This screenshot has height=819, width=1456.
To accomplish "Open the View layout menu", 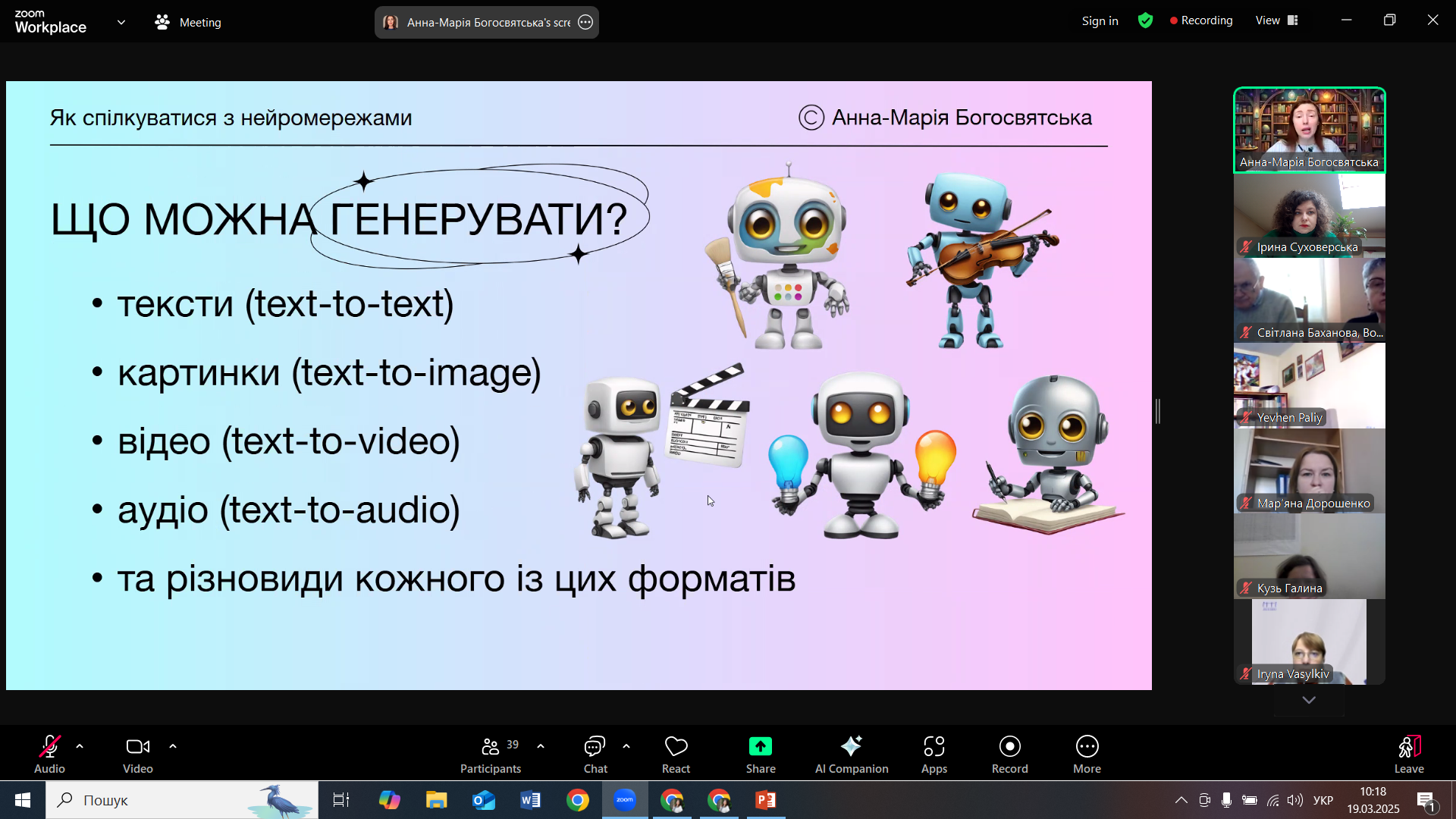I will coord(1277,21).
